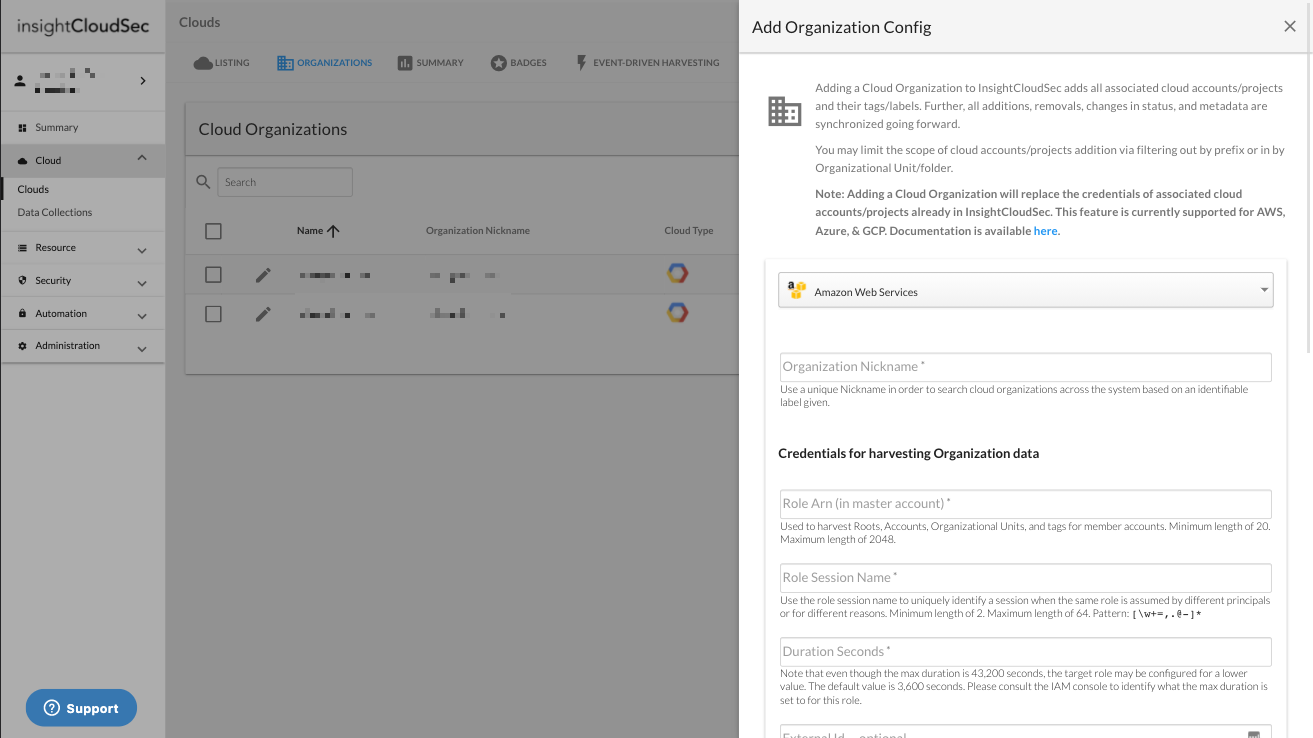Viewport: 1313px width, 738px height.
Task: Expand the Administration sidebar section
Action: [x=142, y=348]
